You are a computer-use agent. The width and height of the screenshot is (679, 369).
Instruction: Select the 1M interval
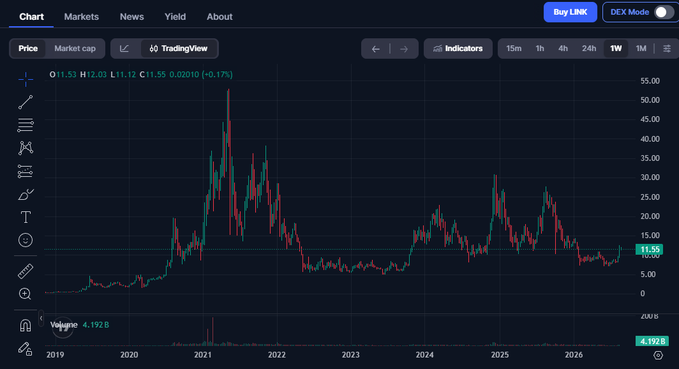[641, 49]
